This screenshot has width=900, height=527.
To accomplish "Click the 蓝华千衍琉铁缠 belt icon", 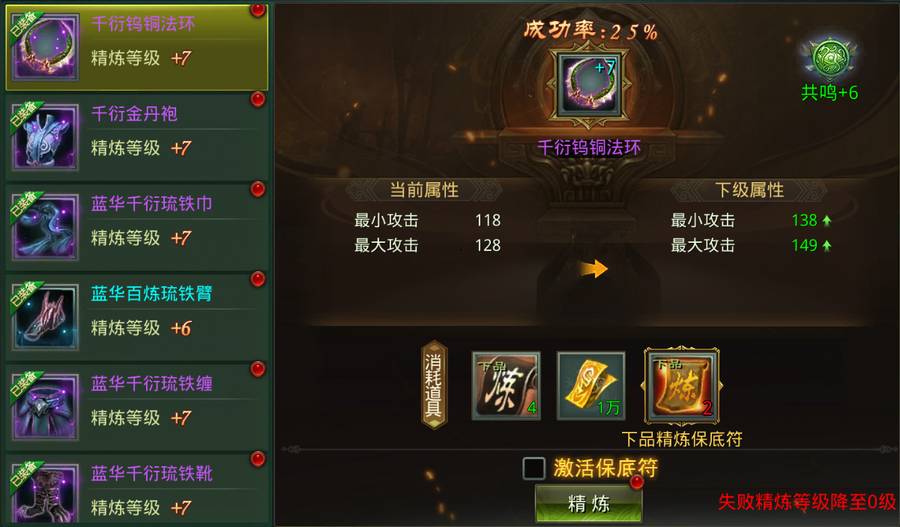I will point(45,406).
